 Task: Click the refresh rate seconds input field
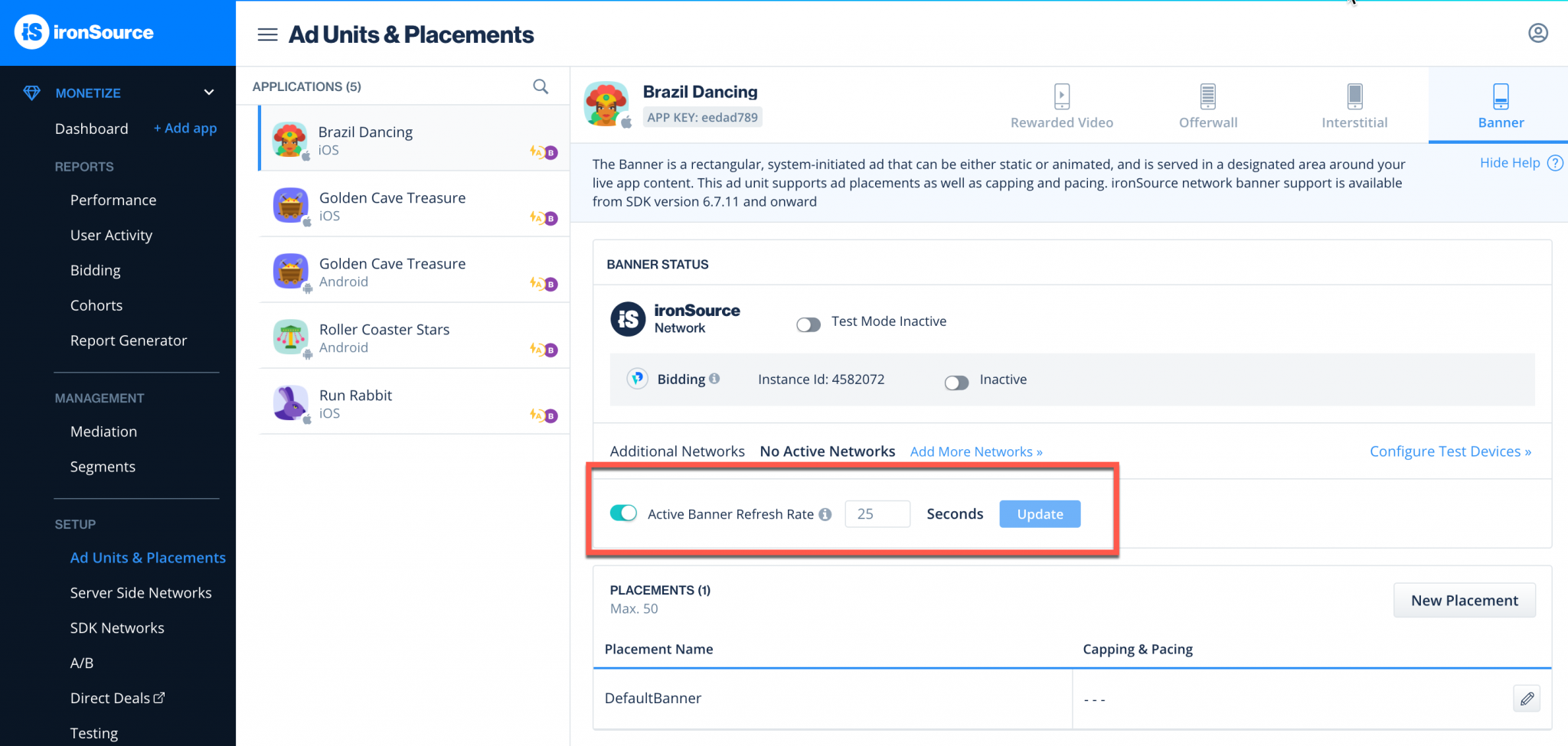877,513
